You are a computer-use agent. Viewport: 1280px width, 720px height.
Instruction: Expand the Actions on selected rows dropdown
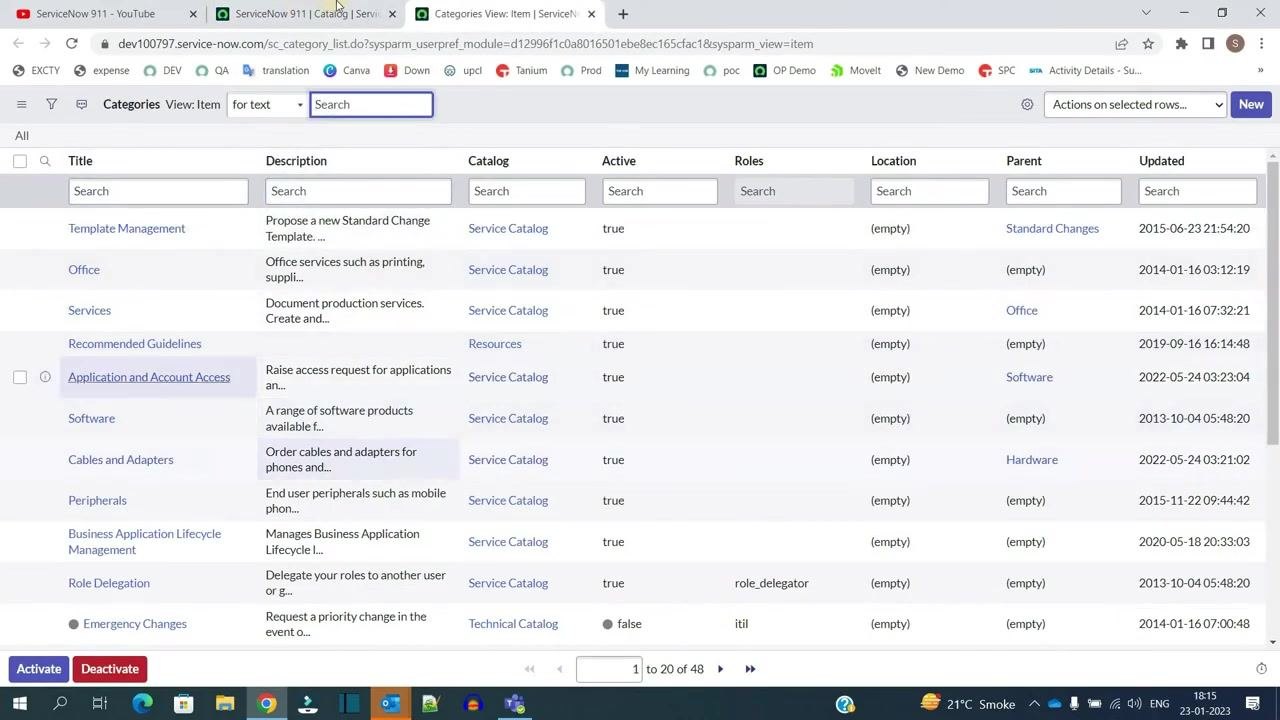[x=1135, y=104]
